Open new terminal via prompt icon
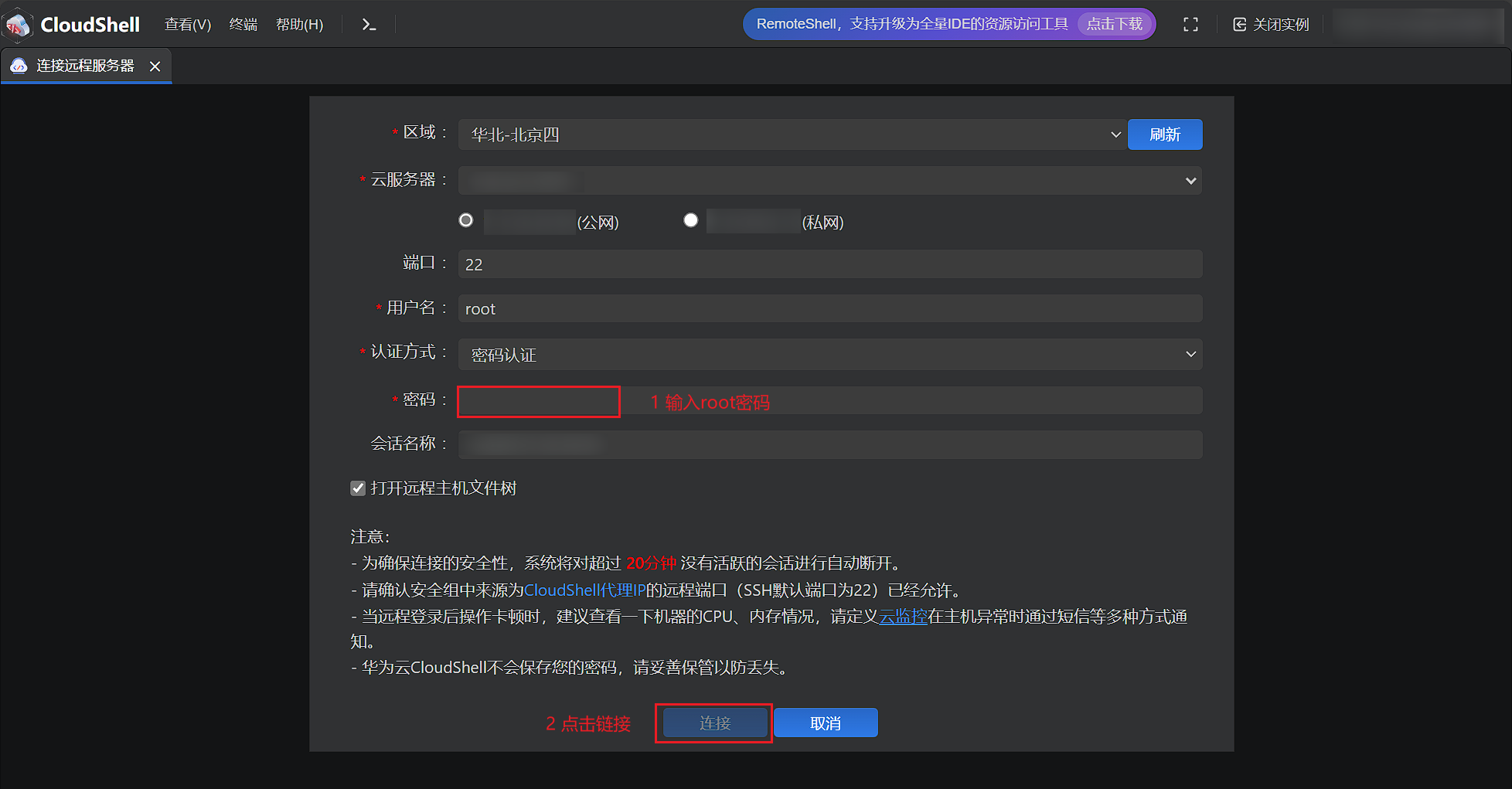The image size is (1512, 789). (369, 25)
